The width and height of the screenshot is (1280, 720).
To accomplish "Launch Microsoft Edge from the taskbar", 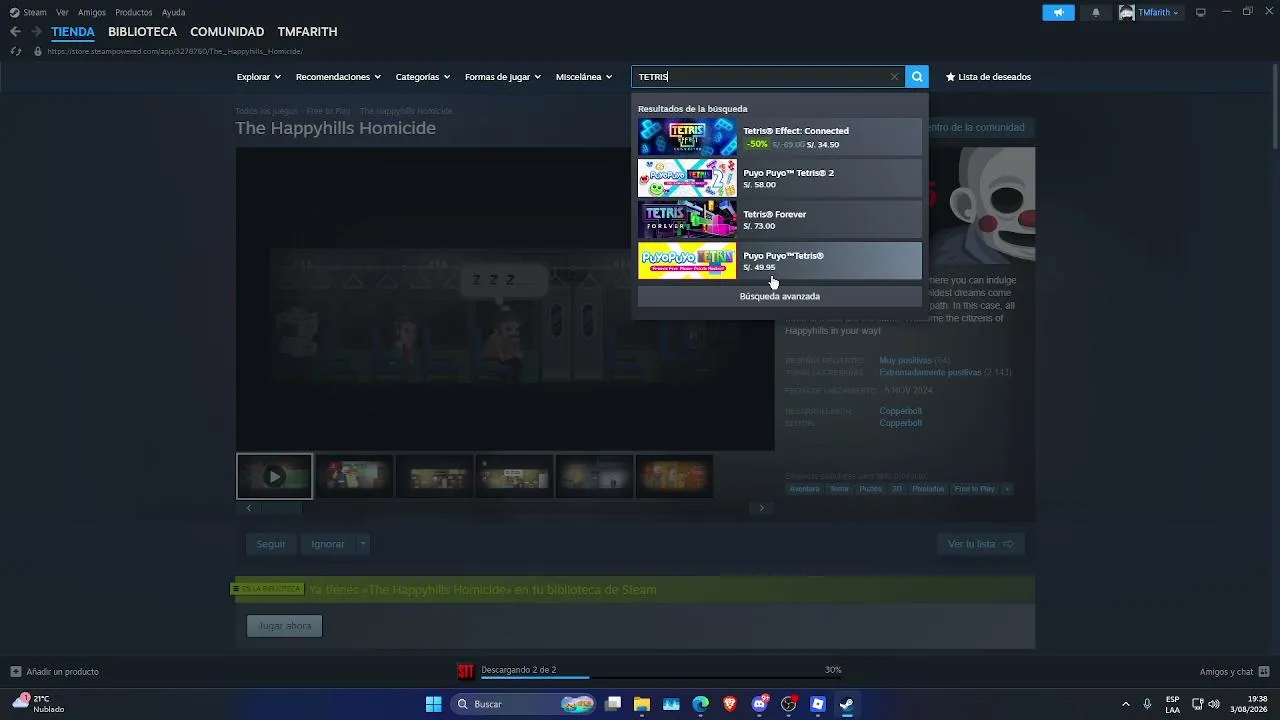I will (x=700, y=704).
